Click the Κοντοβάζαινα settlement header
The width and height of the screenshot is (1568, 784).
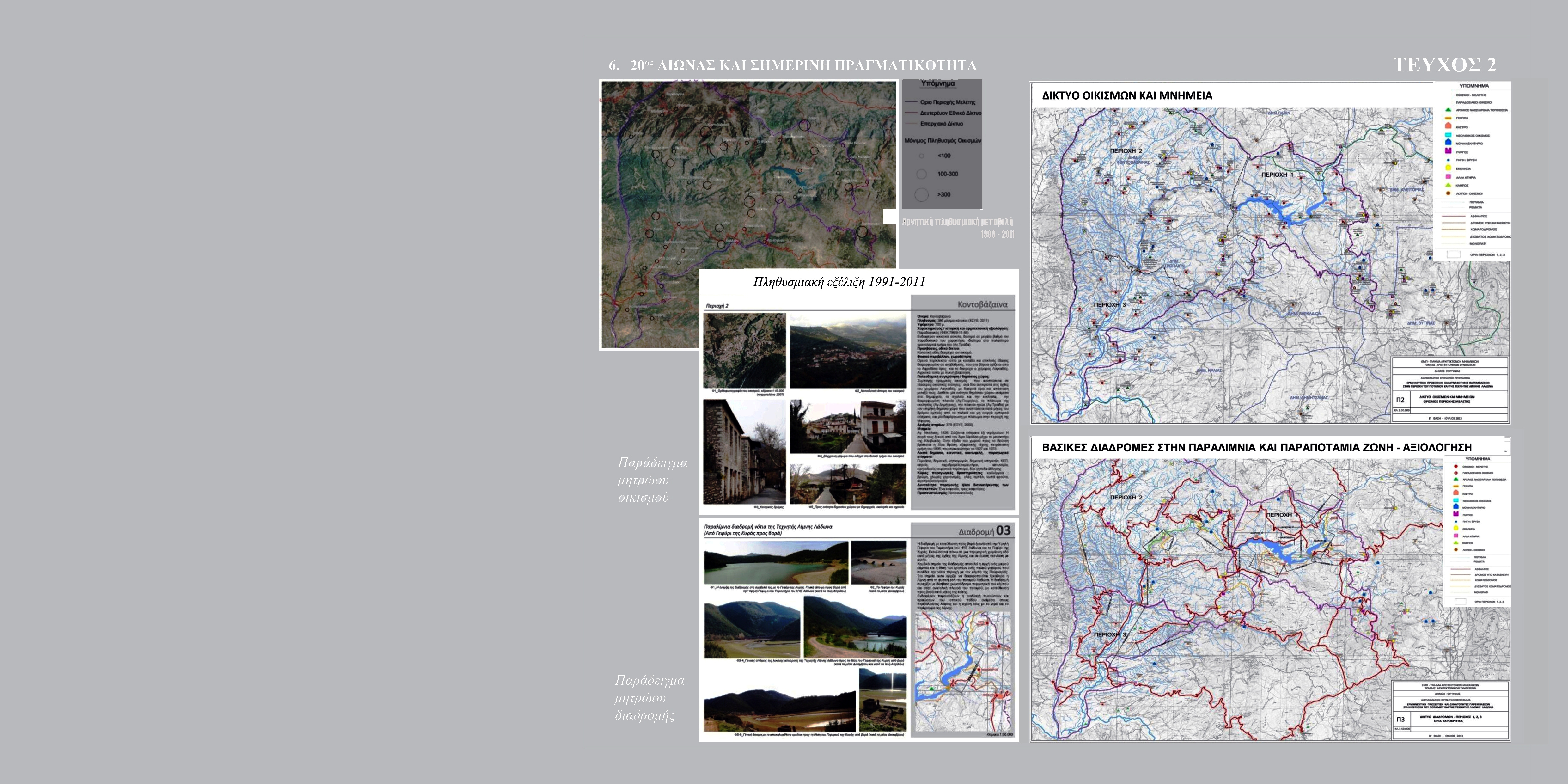pos(982,304)
